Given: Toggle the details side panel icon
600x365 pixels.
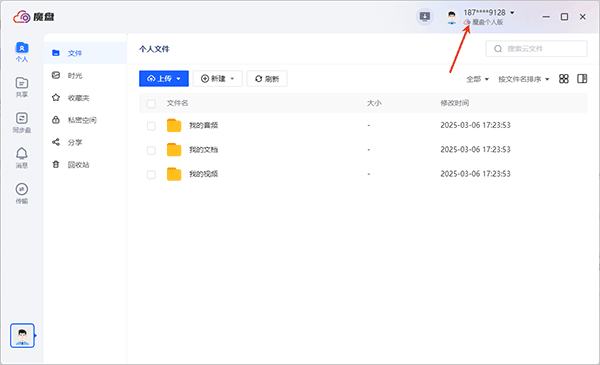Looking at the screenshot, I should (582, 79).
